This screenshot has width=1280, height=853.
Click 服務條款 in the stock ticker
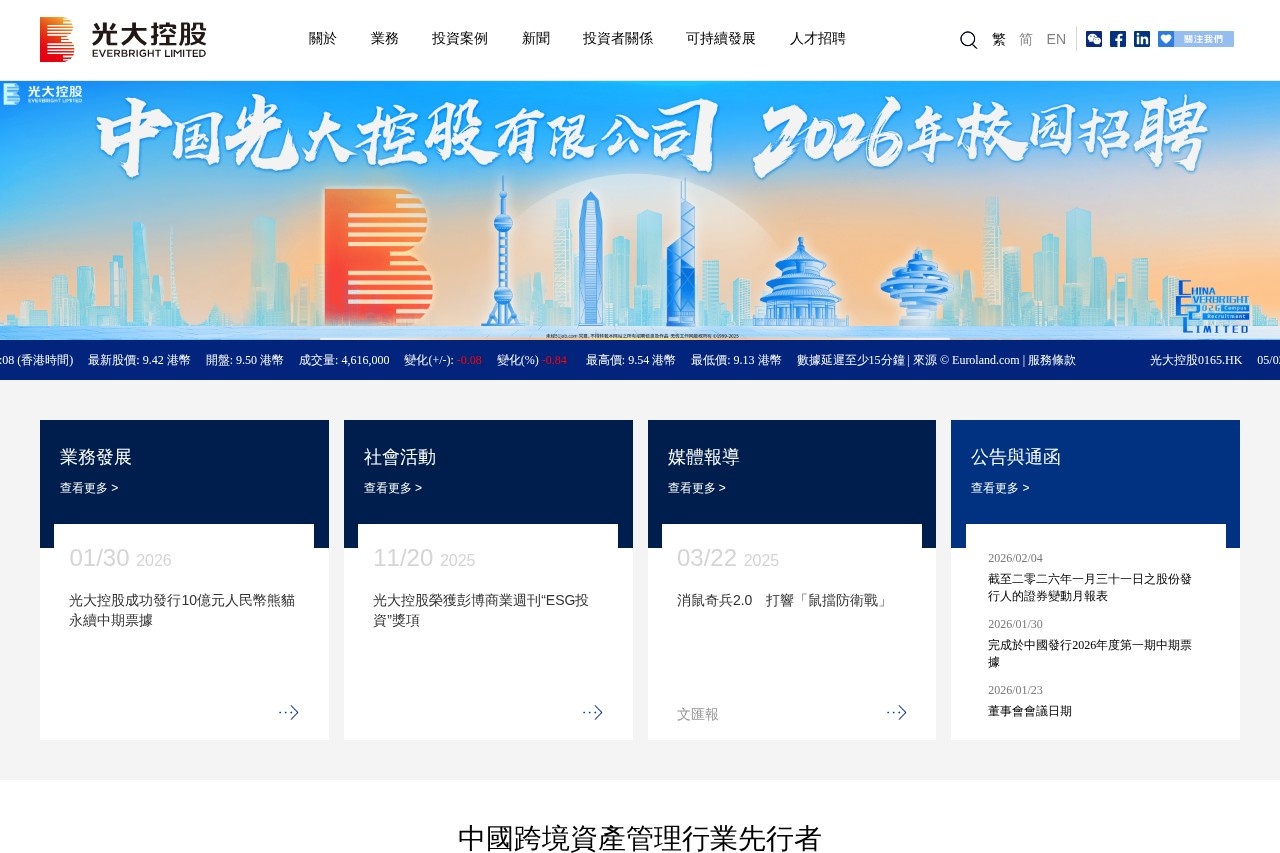[x=1052, y=360]
